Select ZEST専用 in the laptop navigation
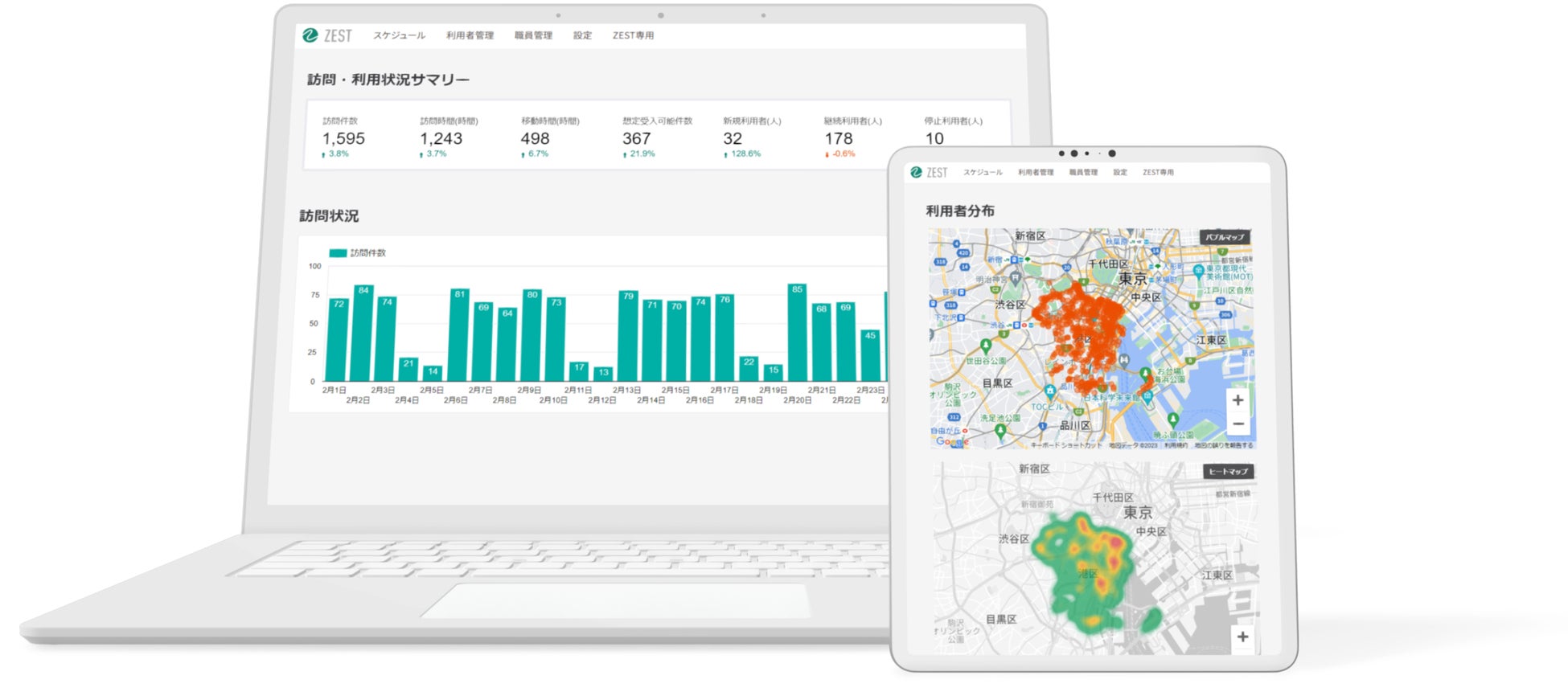Screen dimensions: 1568x692 [x=633, y=35]
